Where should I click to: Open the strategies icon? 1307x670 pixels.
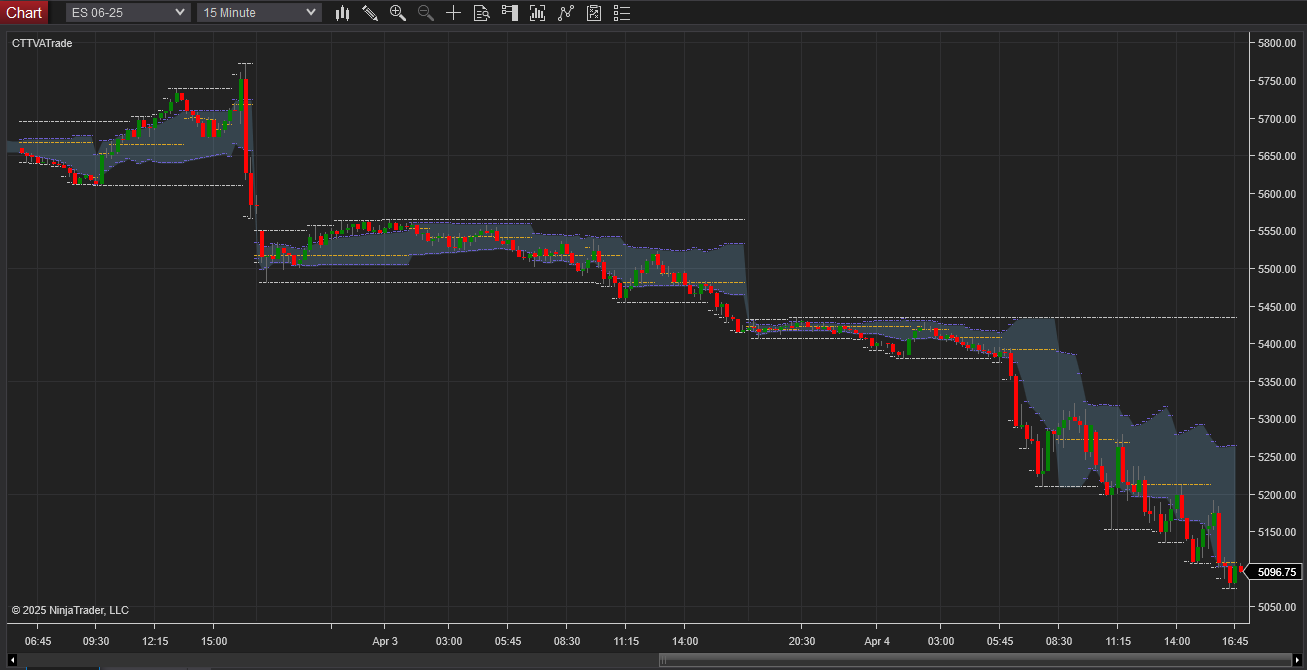[x=594, y=13]
